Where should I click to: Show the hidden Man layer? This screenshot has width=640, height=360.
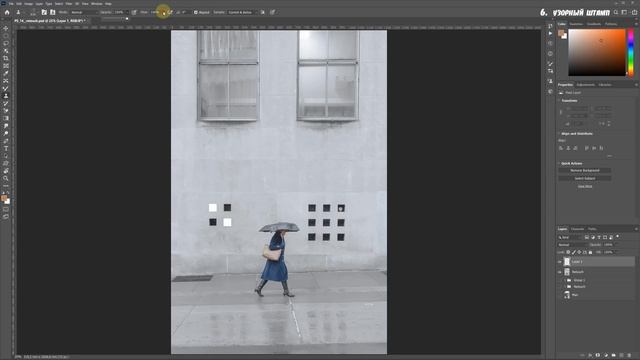click(x=560, y=295)
